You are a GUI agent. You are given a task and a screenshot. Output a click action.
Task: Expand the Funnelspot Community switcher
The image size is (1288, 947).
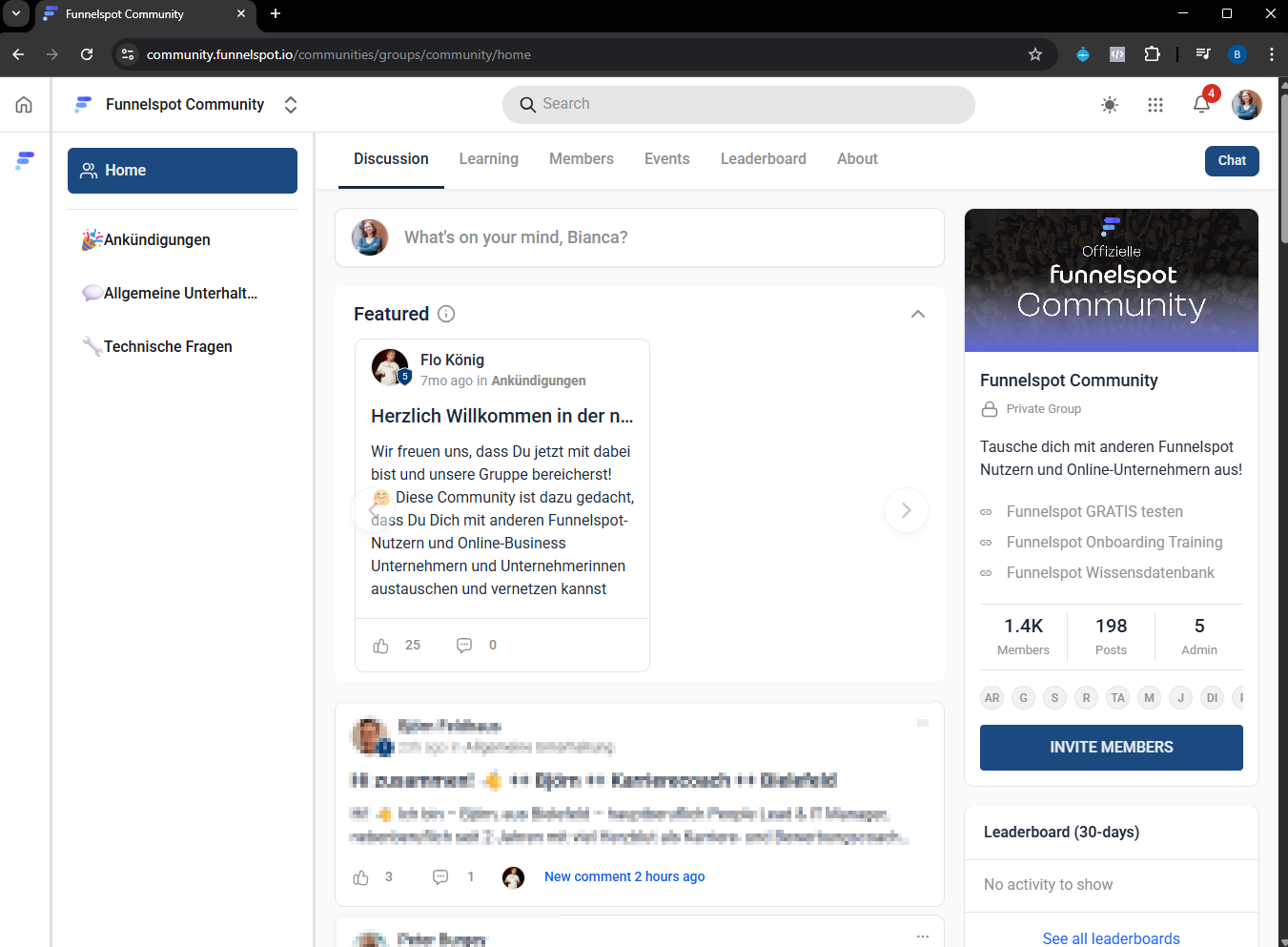tap(291, 105)
